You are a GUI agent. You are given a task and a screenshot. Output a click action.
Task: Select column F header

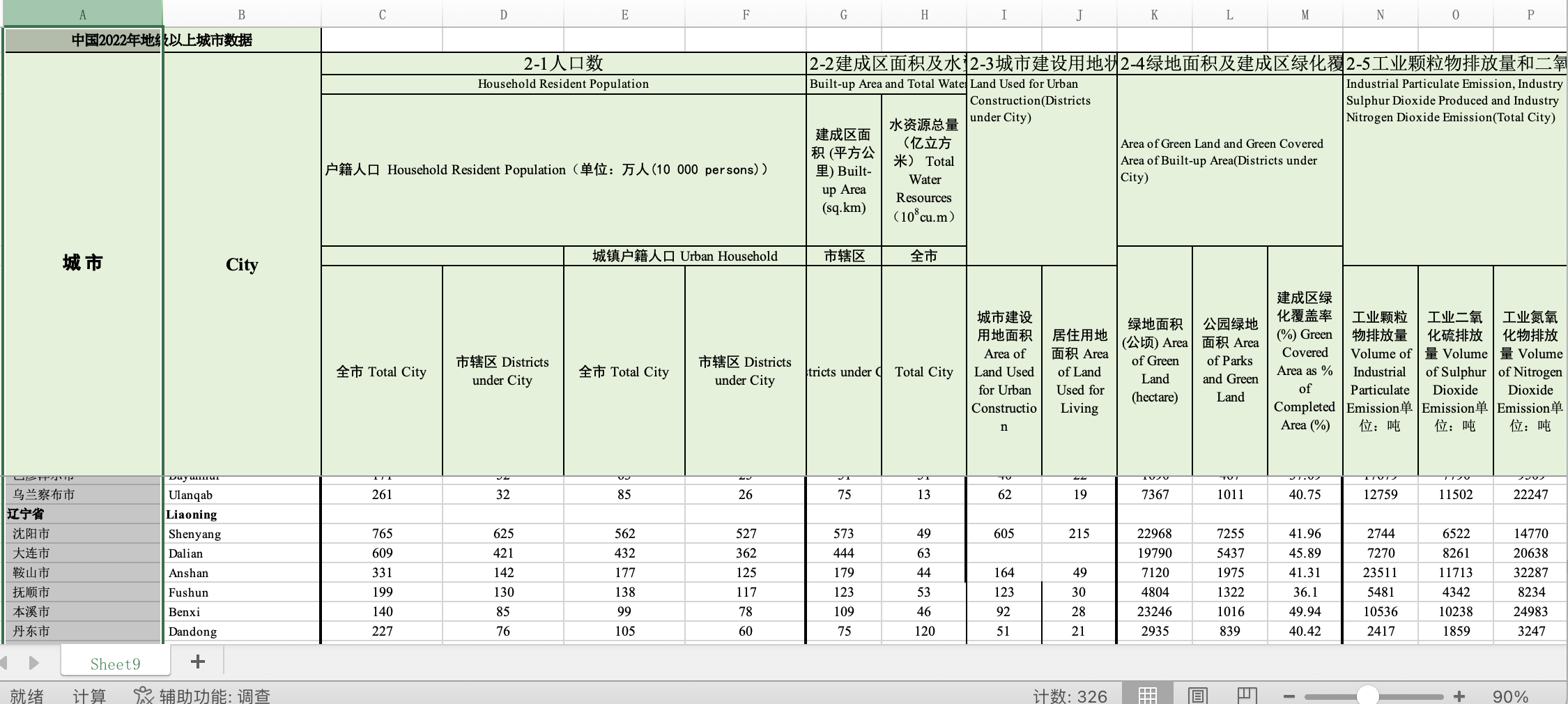[746, 14]
